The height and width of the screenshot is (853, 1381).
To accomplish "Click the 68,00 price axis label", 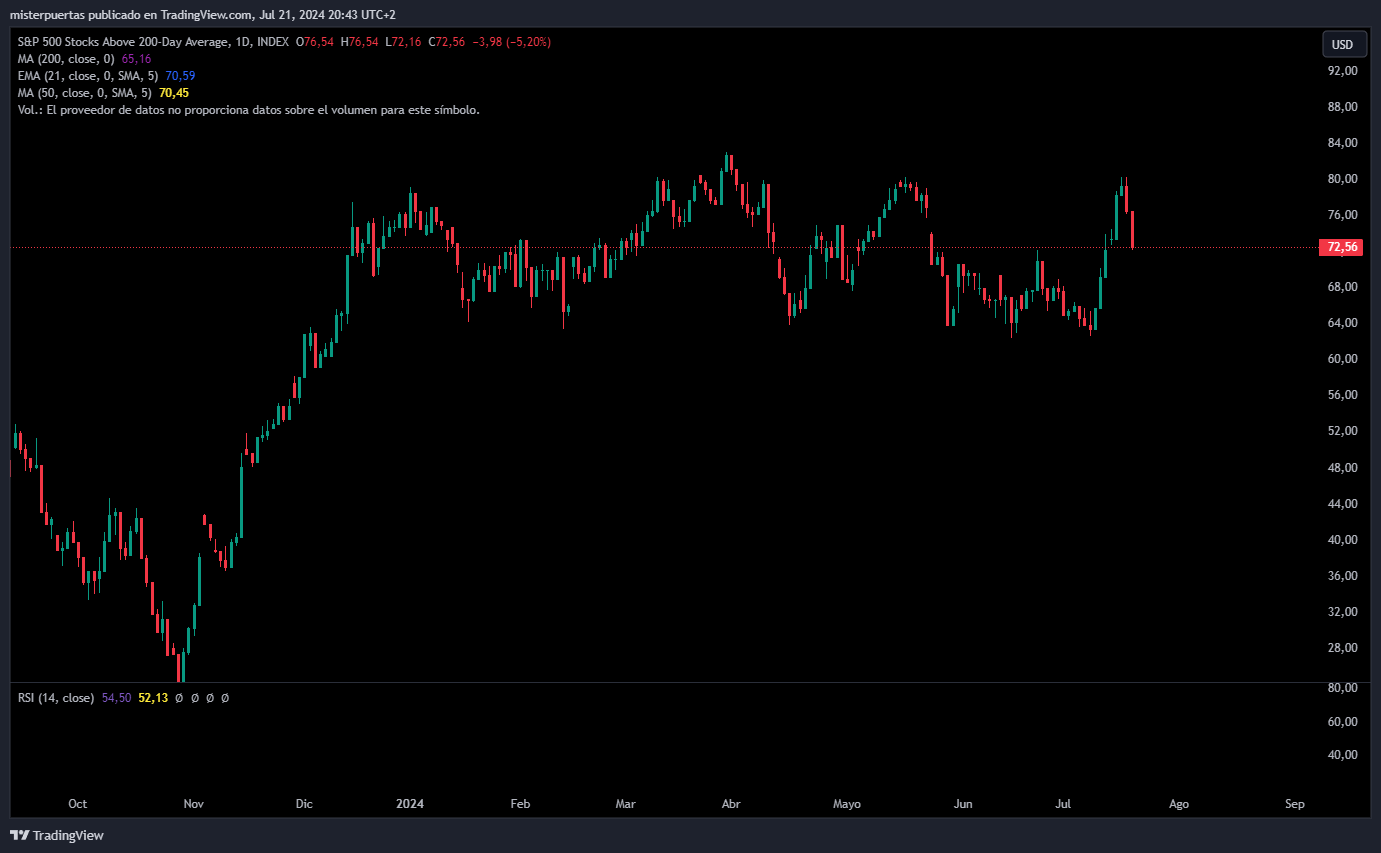I will 1342,287.
